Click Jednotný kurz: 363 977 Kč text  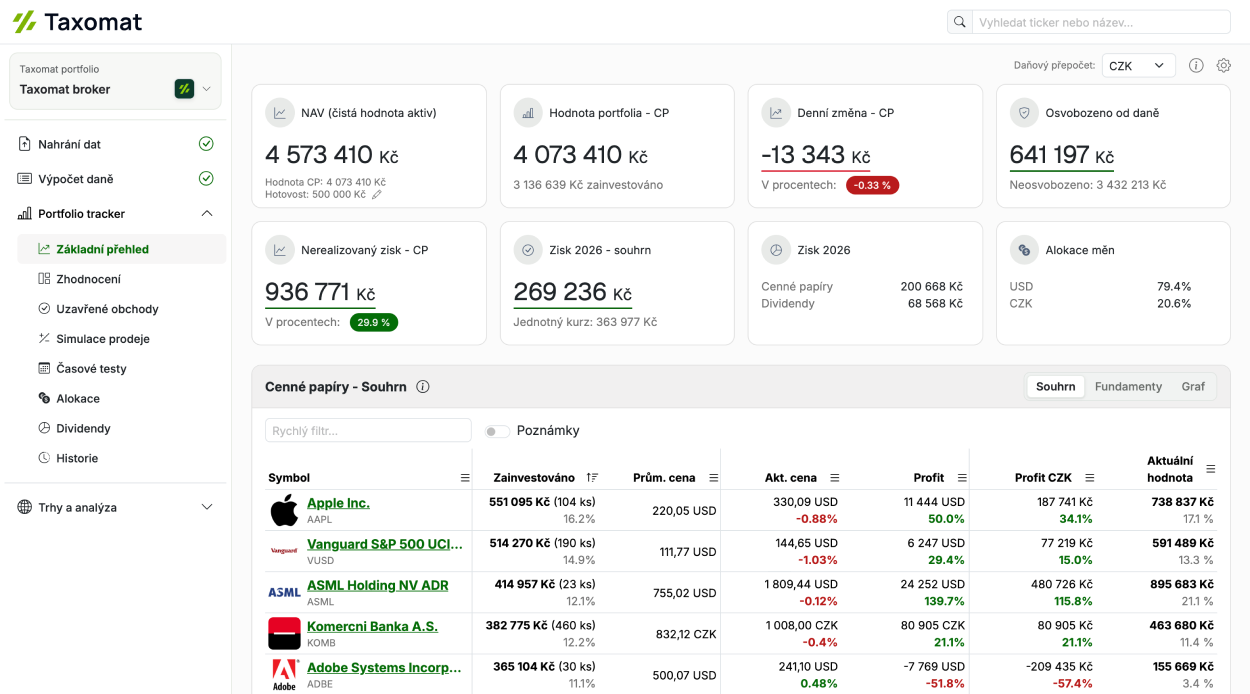(585, 322)
